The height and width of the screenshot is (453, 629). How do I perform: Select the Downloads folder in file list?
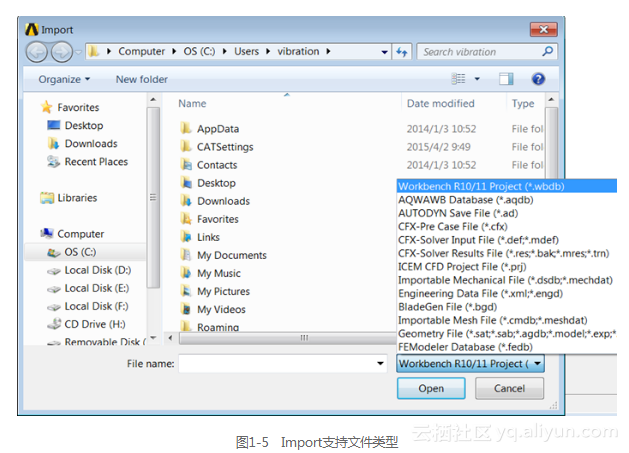(223, 201)
